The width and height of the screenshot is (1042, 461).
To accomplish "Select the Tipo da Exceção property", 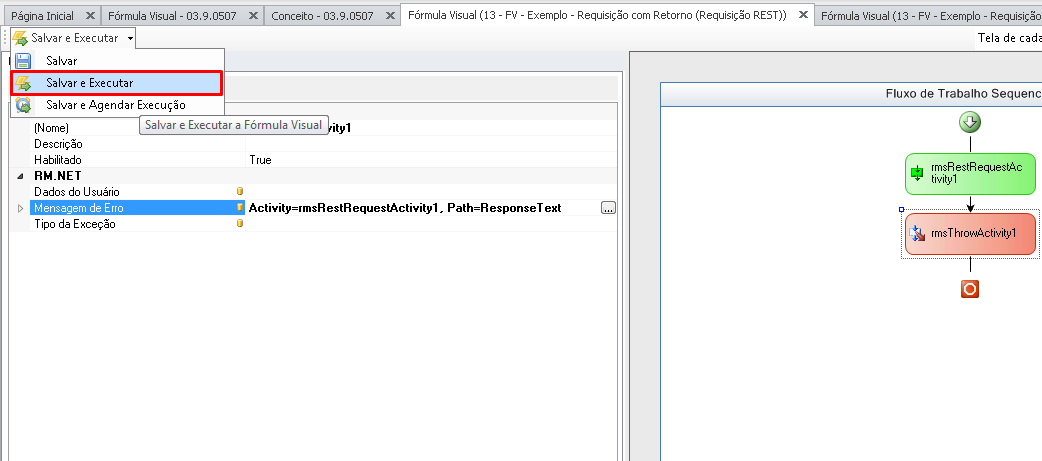I will [74, 224].
